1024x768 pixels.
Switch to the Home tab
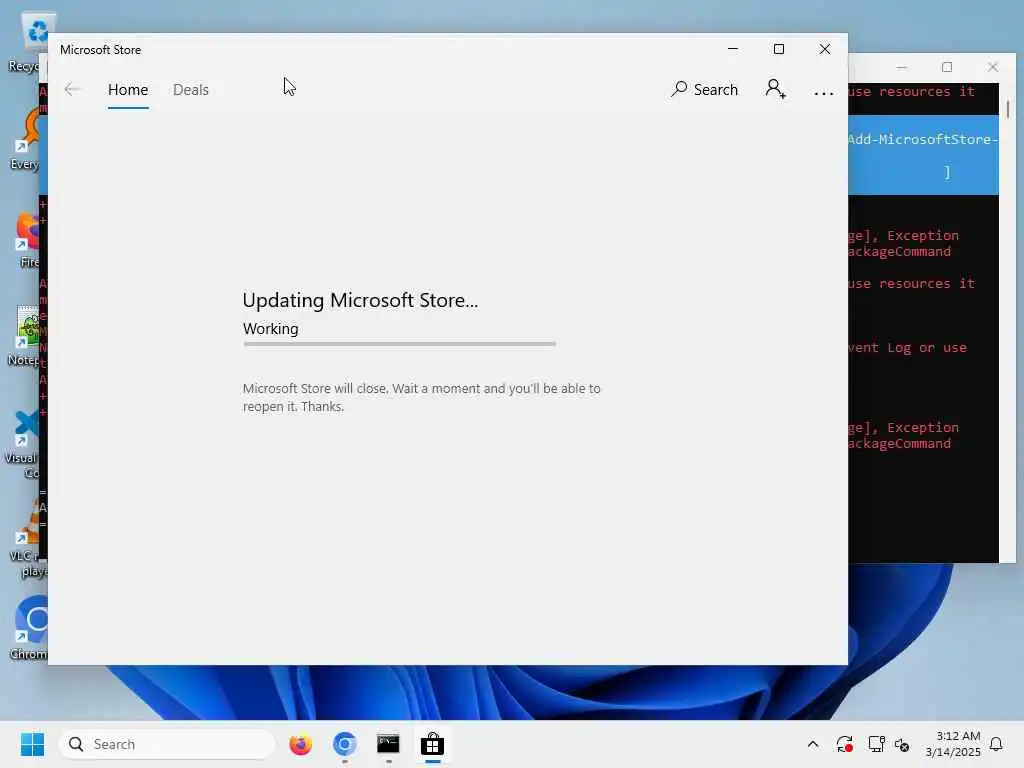(x=128, y=89)
